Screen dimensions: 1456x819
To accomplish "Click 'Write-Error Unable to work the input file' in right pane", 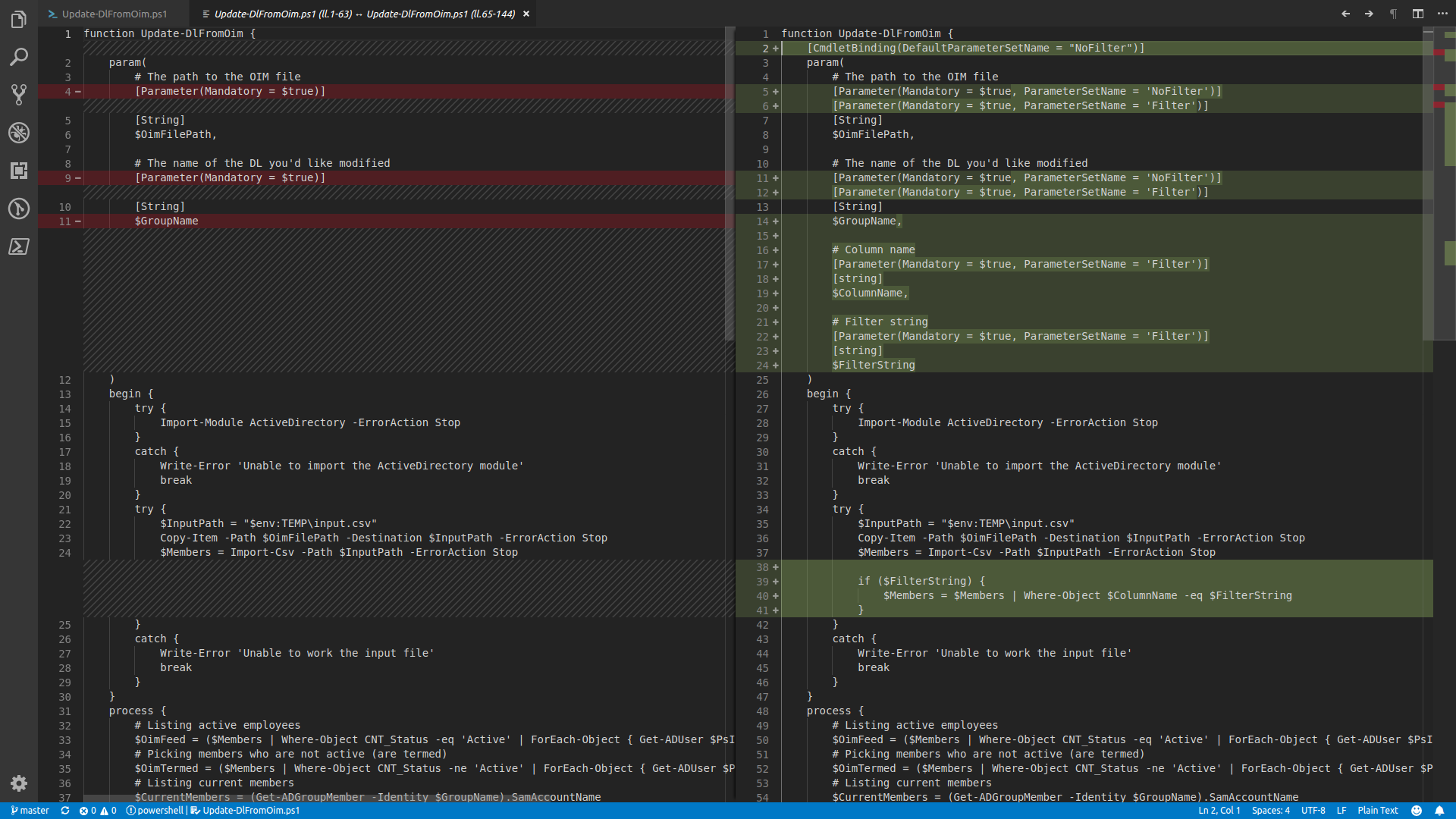I will pyautogui.click(x=994, y=653).
